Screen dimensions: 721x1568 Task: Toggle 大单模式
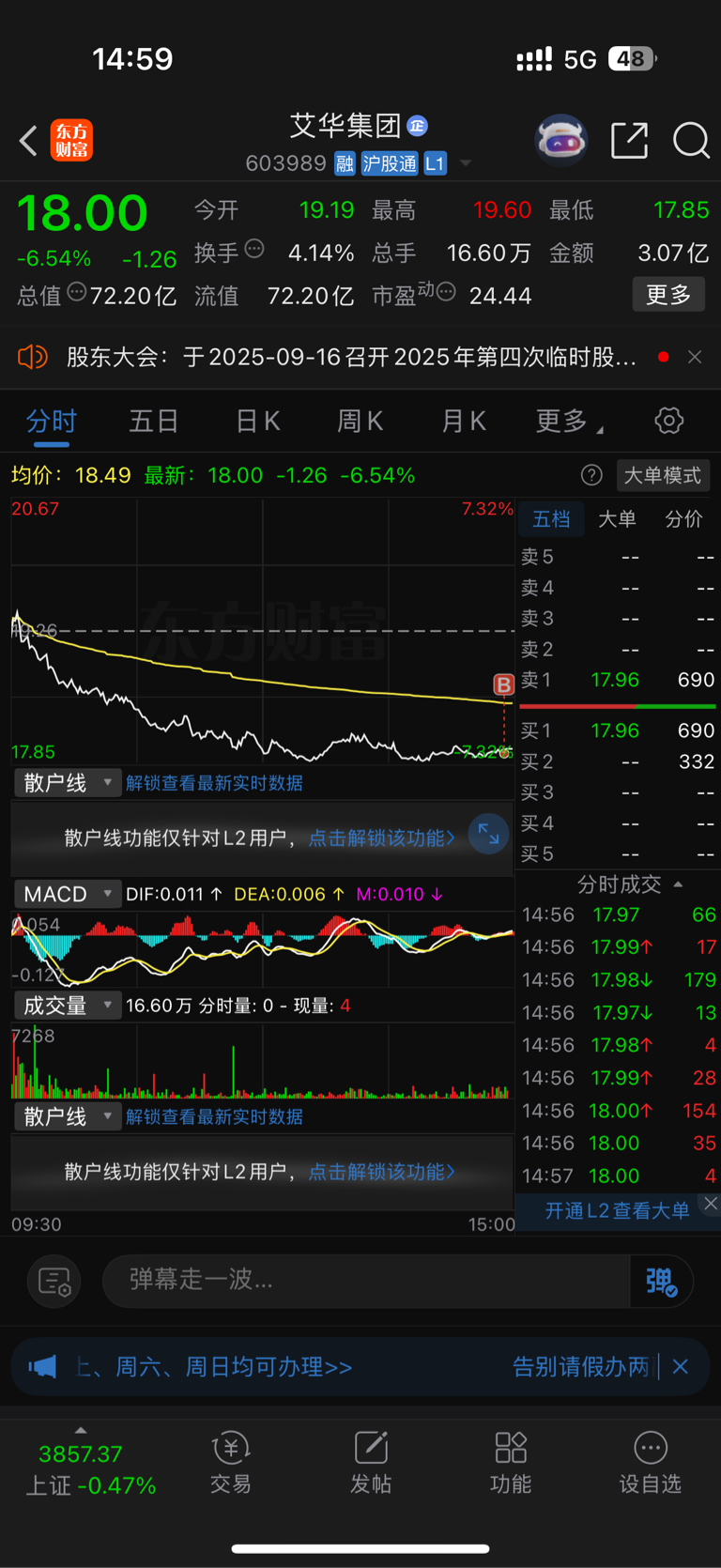663,475
